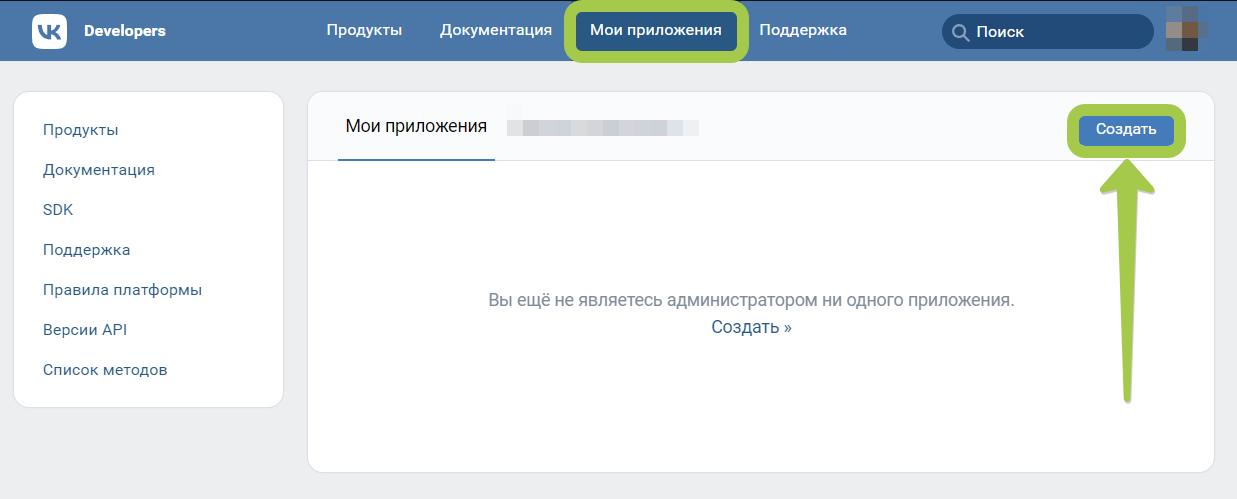
Task: Follow the Создать » link
Action: pos(752,327)
